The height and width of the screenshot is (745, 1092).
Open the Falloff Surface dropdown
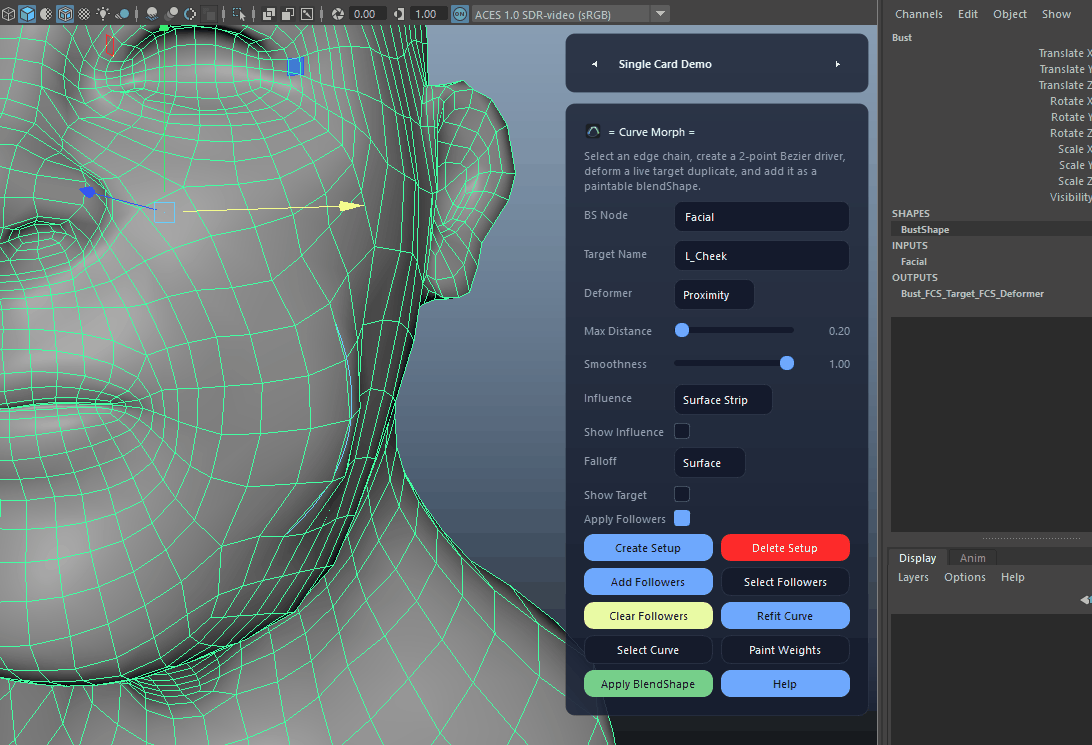[710, 462]
